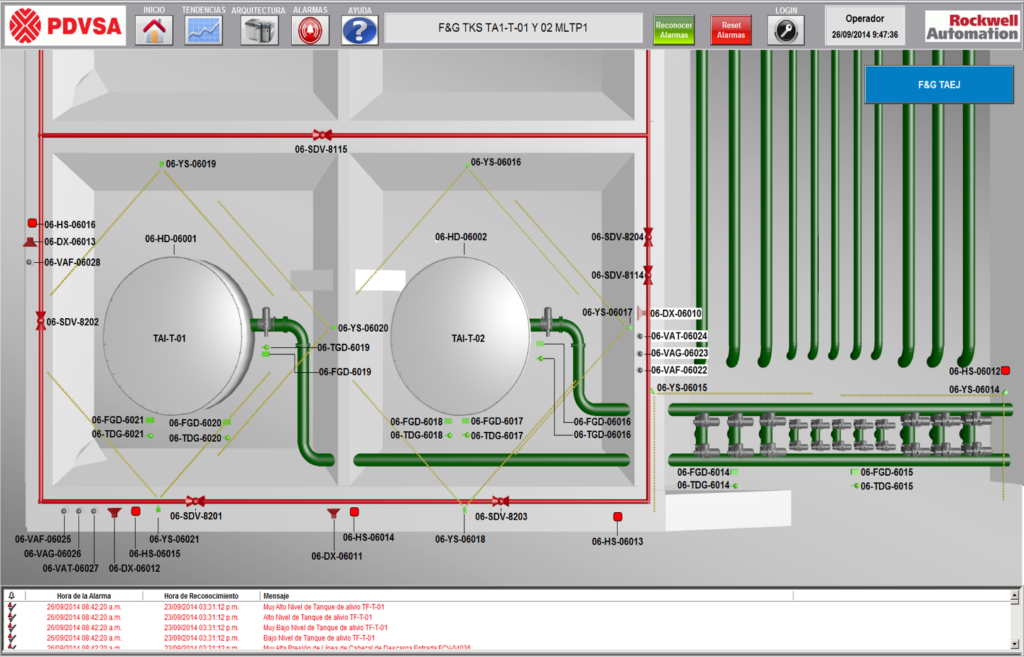The image size is (1024, 657).
Task: Open the ALARMAS alarm bell icon
Action: [310, 30]
